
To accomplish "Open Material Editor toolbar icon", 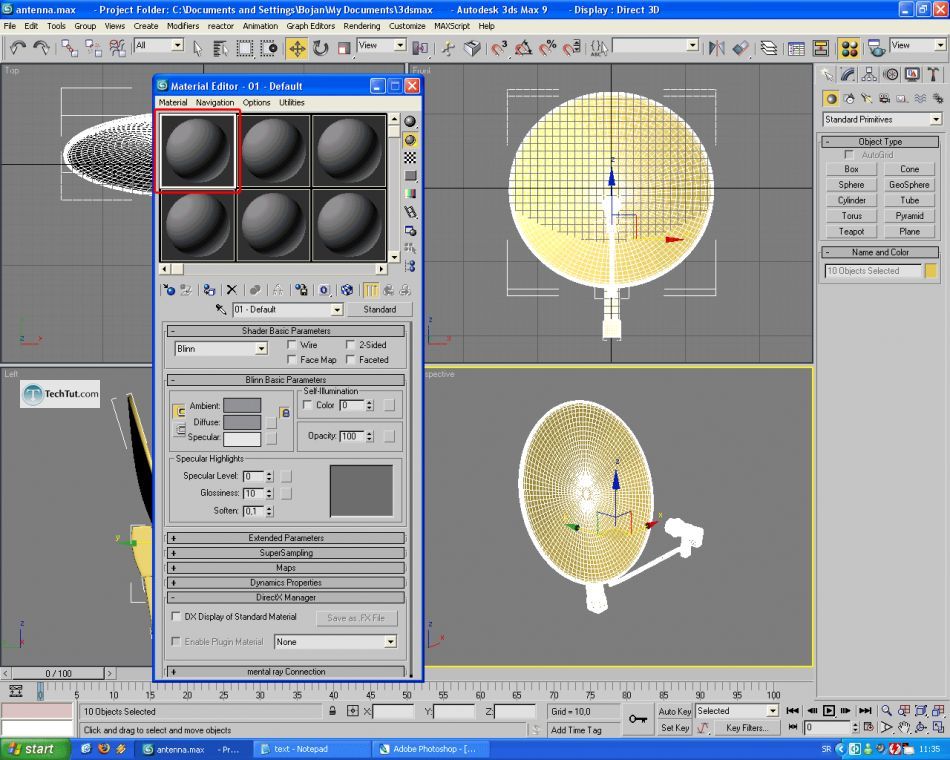I will coord(849,48).
